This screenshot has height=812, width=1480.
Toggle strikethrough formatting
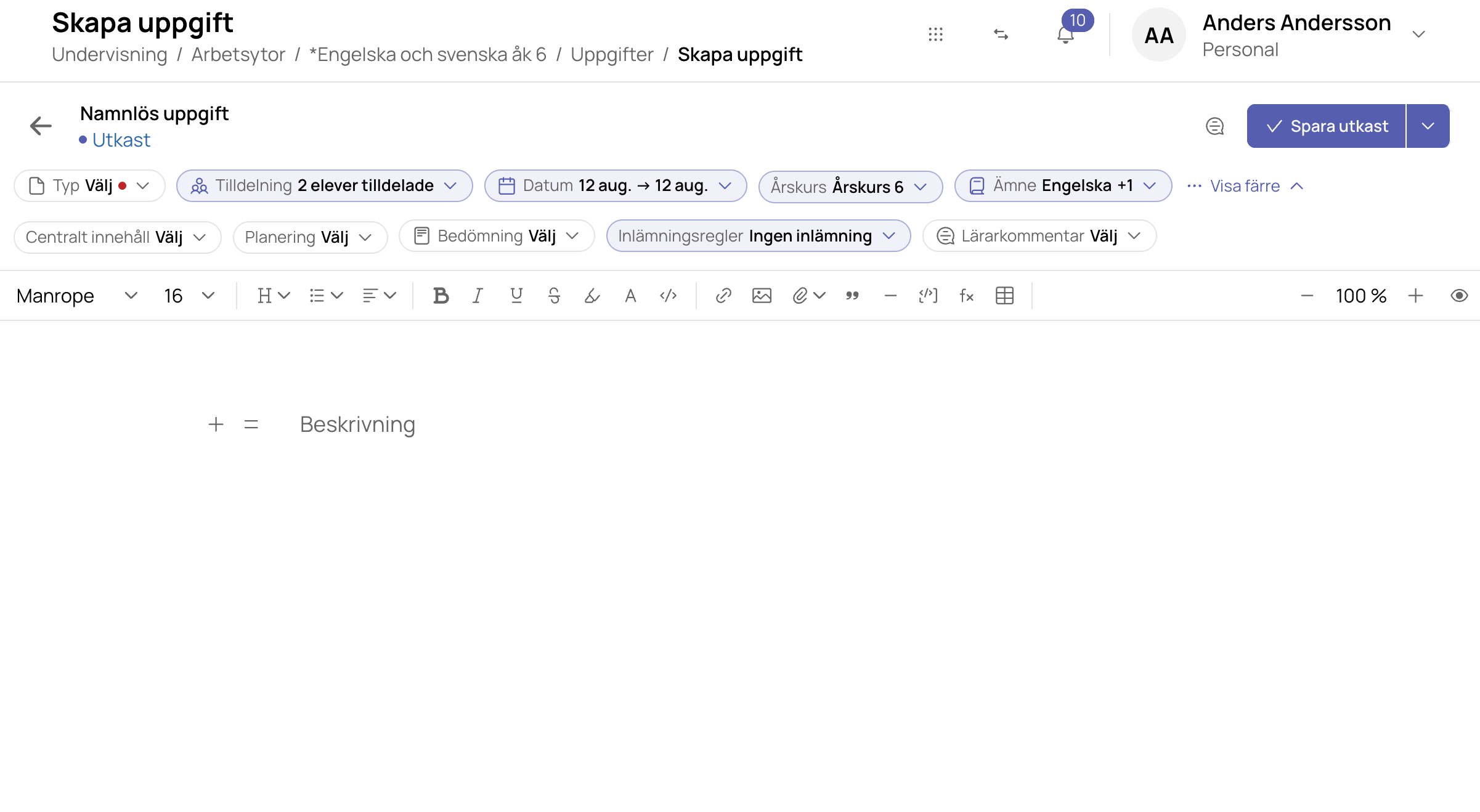click(x=554, y=296)
